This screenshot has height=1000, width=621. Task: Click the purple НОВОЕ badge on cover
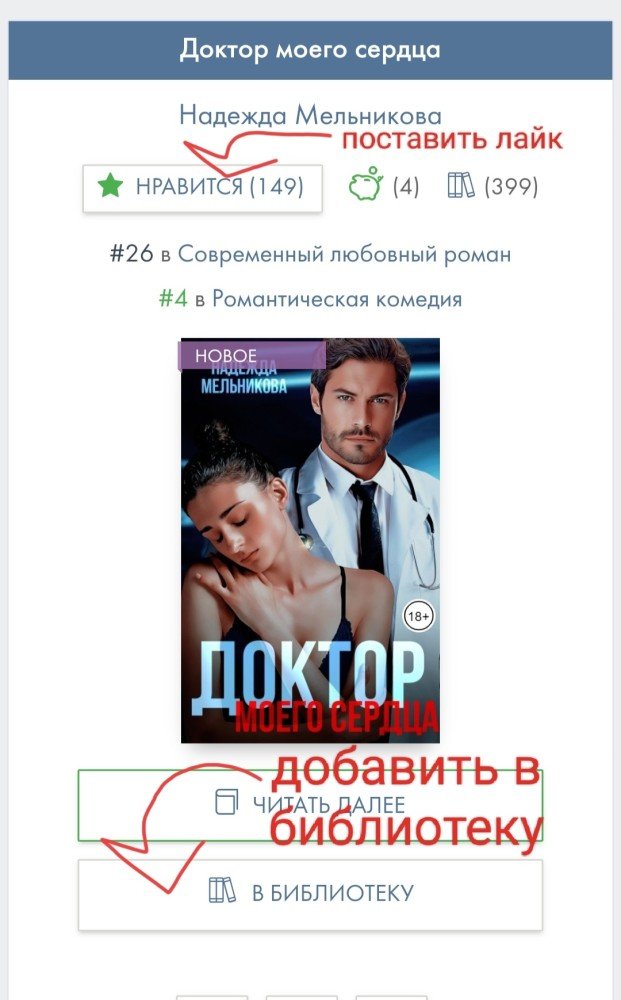tap(252, 355)
